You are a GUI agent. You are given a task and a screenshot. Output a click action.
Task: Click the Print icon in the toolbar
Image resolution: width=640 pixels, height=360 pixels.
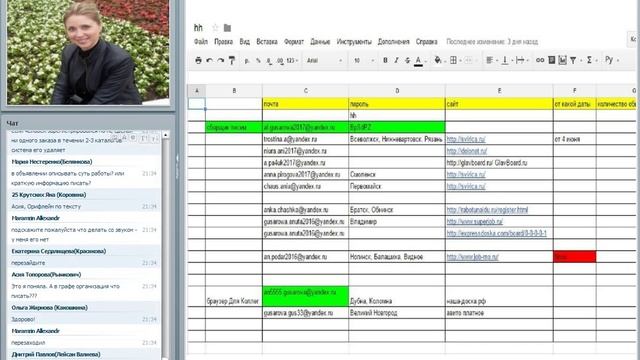[198, 60]
